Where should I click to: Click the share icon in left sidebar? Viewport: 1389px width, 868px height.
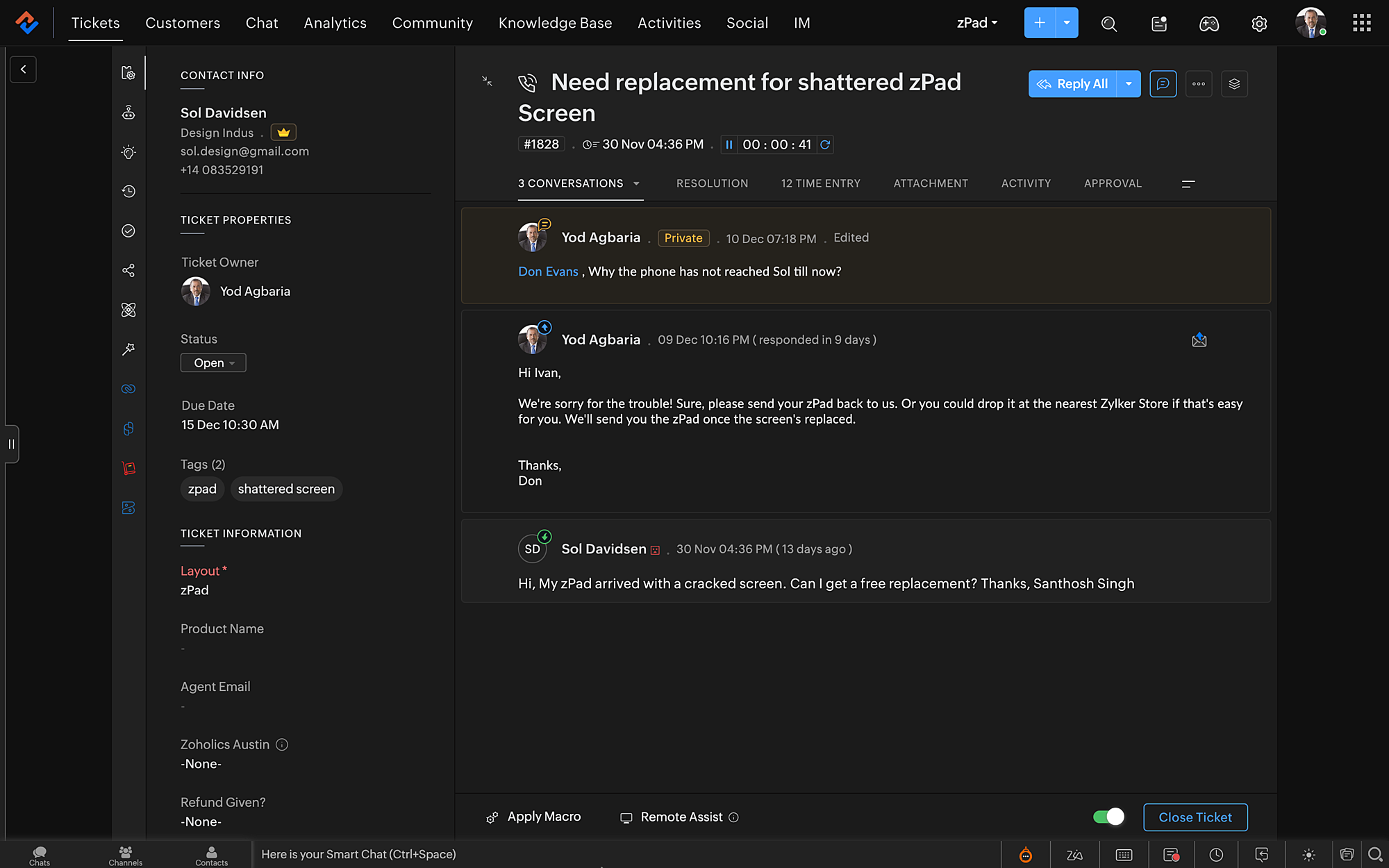(128, 270)
